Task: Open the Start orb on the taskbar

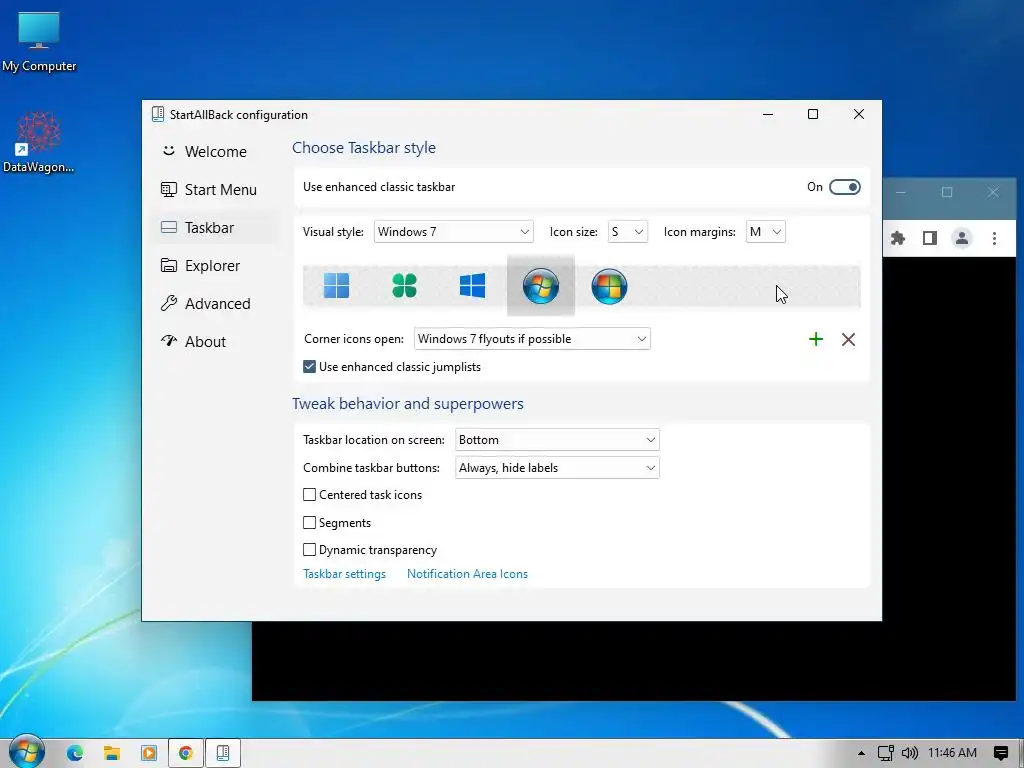Action: pos(26,751)
